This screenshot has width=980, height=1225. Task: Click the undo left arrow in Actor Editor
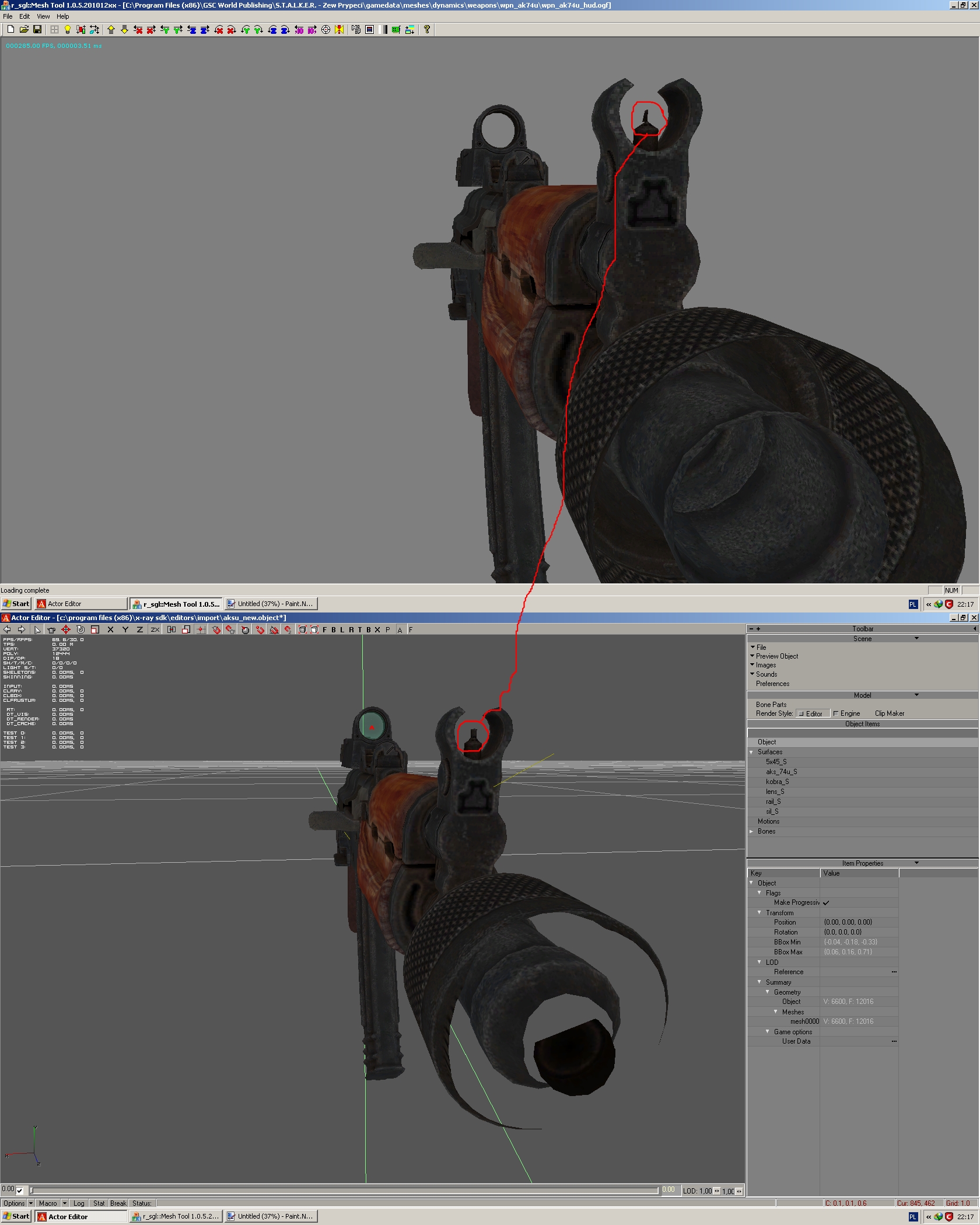[7, 629]
